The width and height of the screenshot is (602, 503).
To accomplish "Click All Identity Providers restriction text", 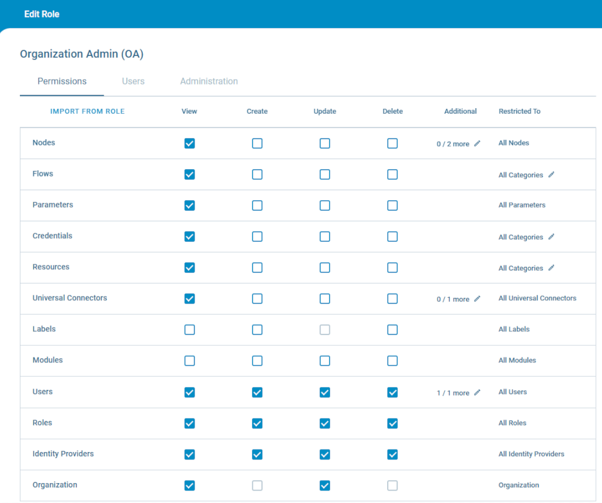I will pos(531,455).
